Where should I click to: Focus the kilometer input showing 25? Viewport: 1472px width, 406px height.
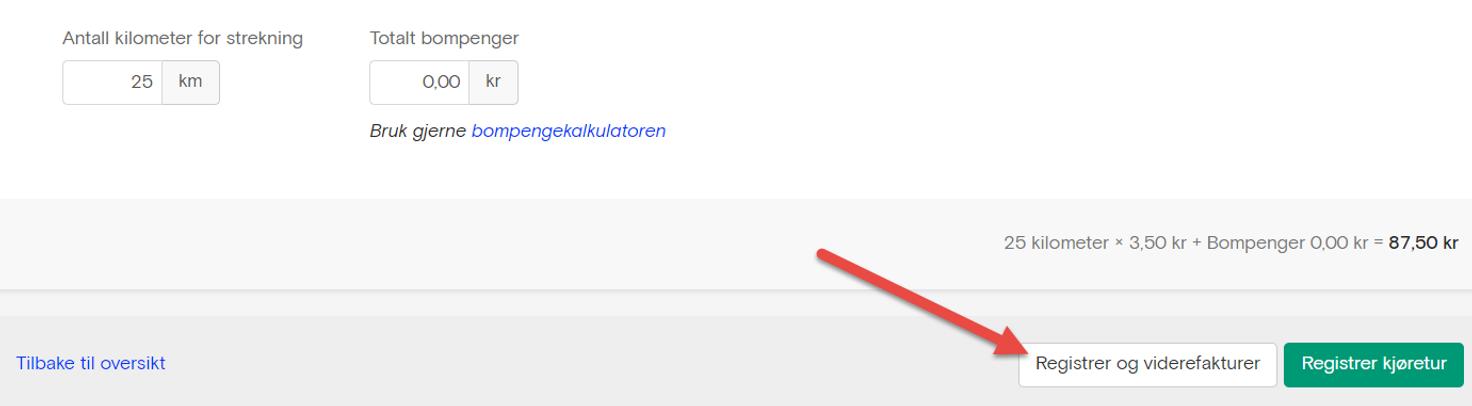[x=112, y=82]
